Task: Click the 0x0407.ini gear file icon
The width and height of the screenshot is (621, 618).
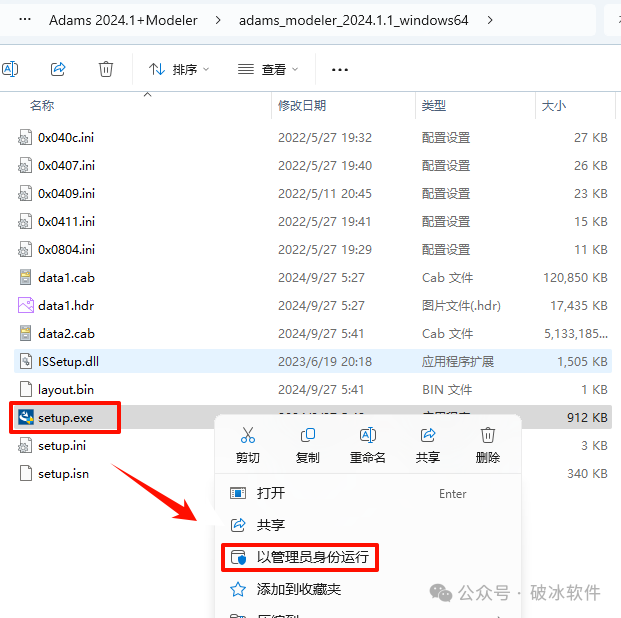Action: click(25, 165)
